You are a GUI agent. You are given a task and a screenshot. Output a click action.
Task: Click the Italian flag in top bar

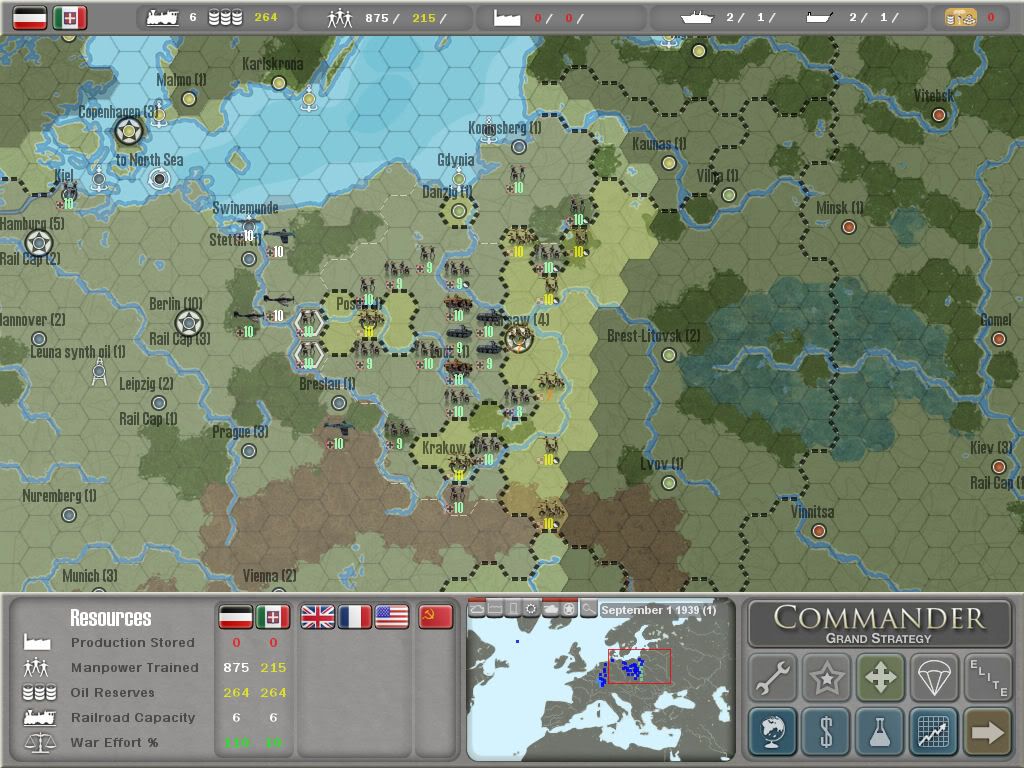click(x=70, y=18)
